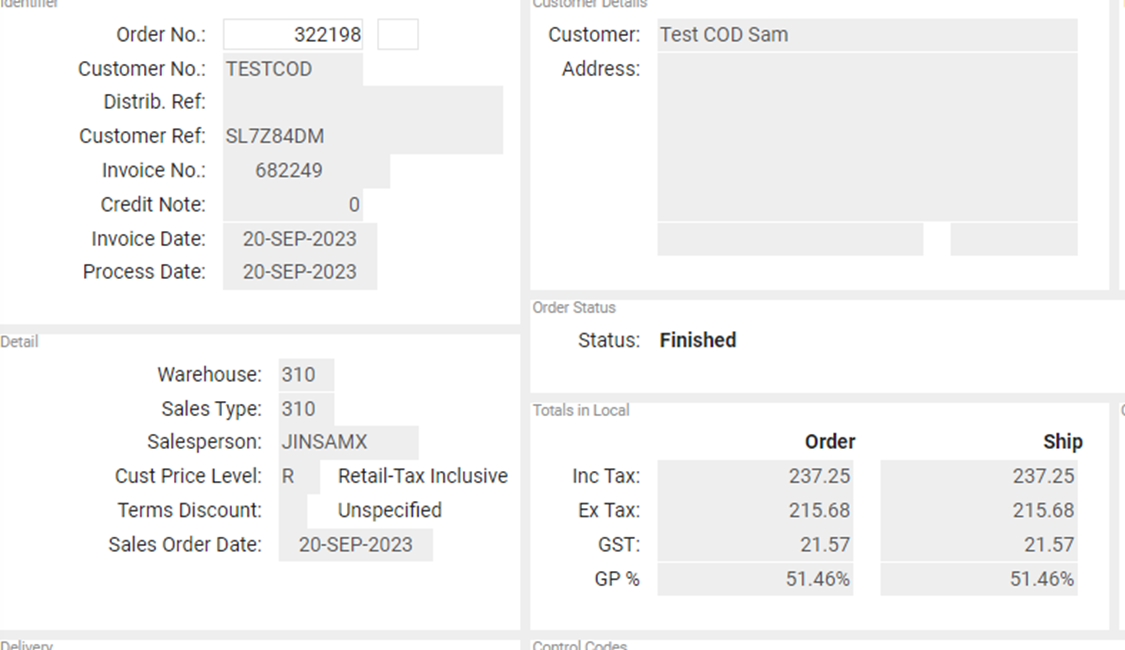Screen dimensions: 1125x650
Task: Click the Credit Note field
Action: point(293,204)
